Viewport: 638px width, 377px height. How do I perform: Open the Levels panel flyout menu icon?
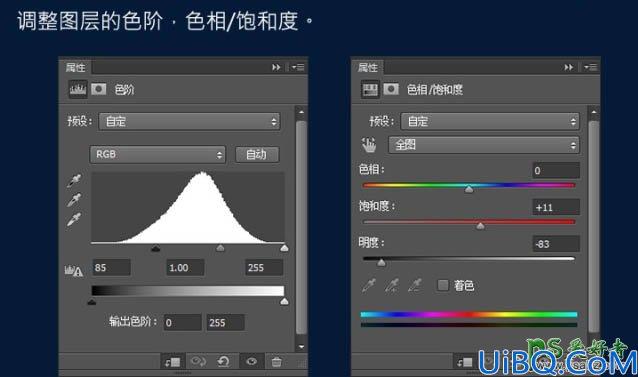pos(298,67)
